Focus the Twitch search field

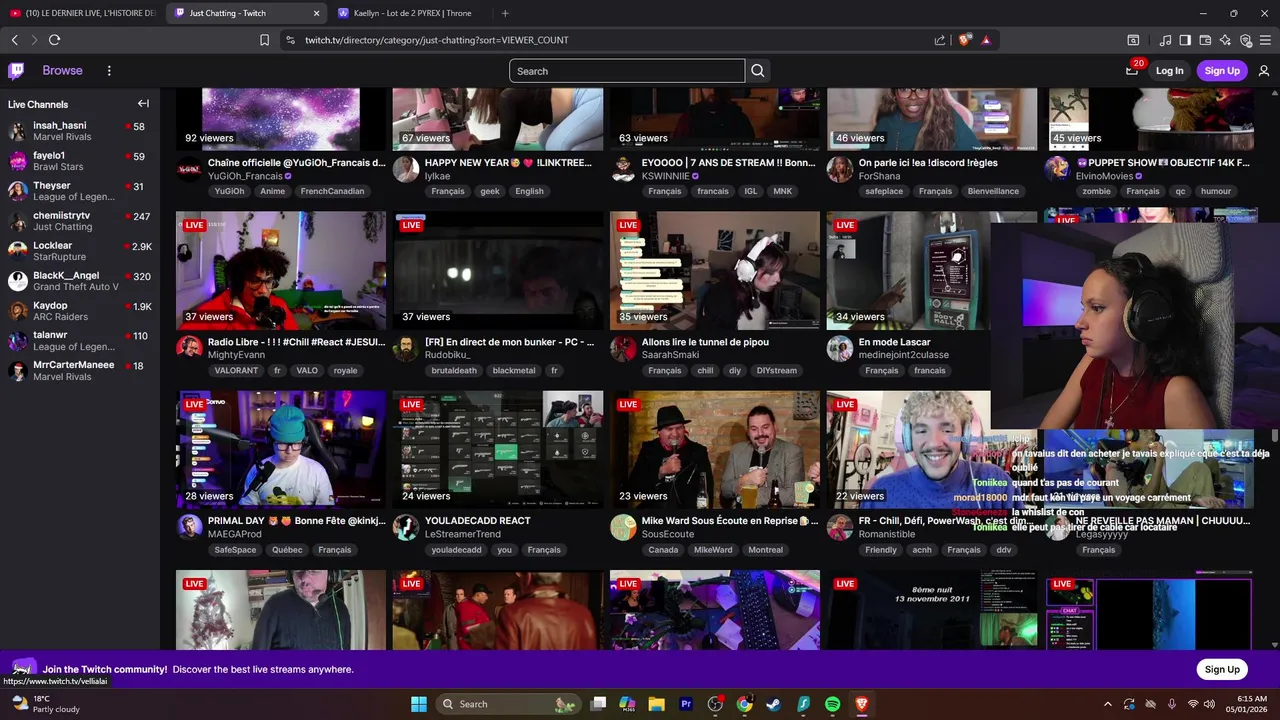(x=627, y=71)
